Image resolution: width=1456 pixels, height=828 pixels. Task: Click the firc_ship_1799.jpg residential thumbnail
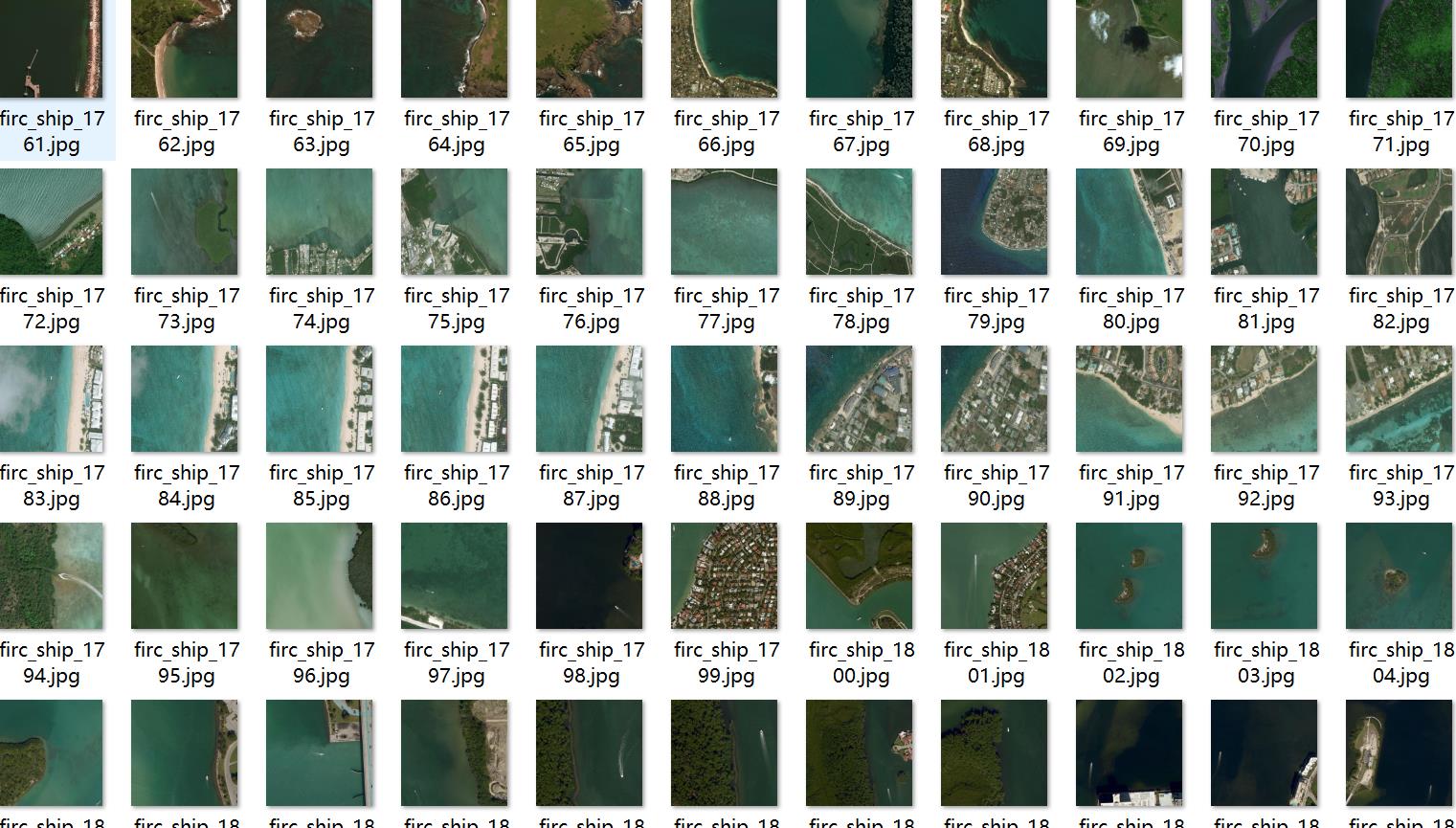[x=725, y=576]
